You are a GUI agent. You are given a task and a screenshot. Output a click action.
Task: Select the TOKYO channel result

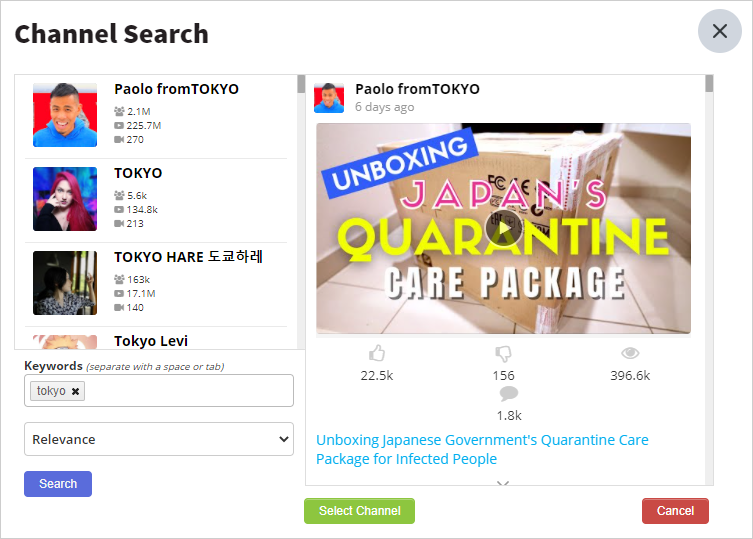[156, 199]
